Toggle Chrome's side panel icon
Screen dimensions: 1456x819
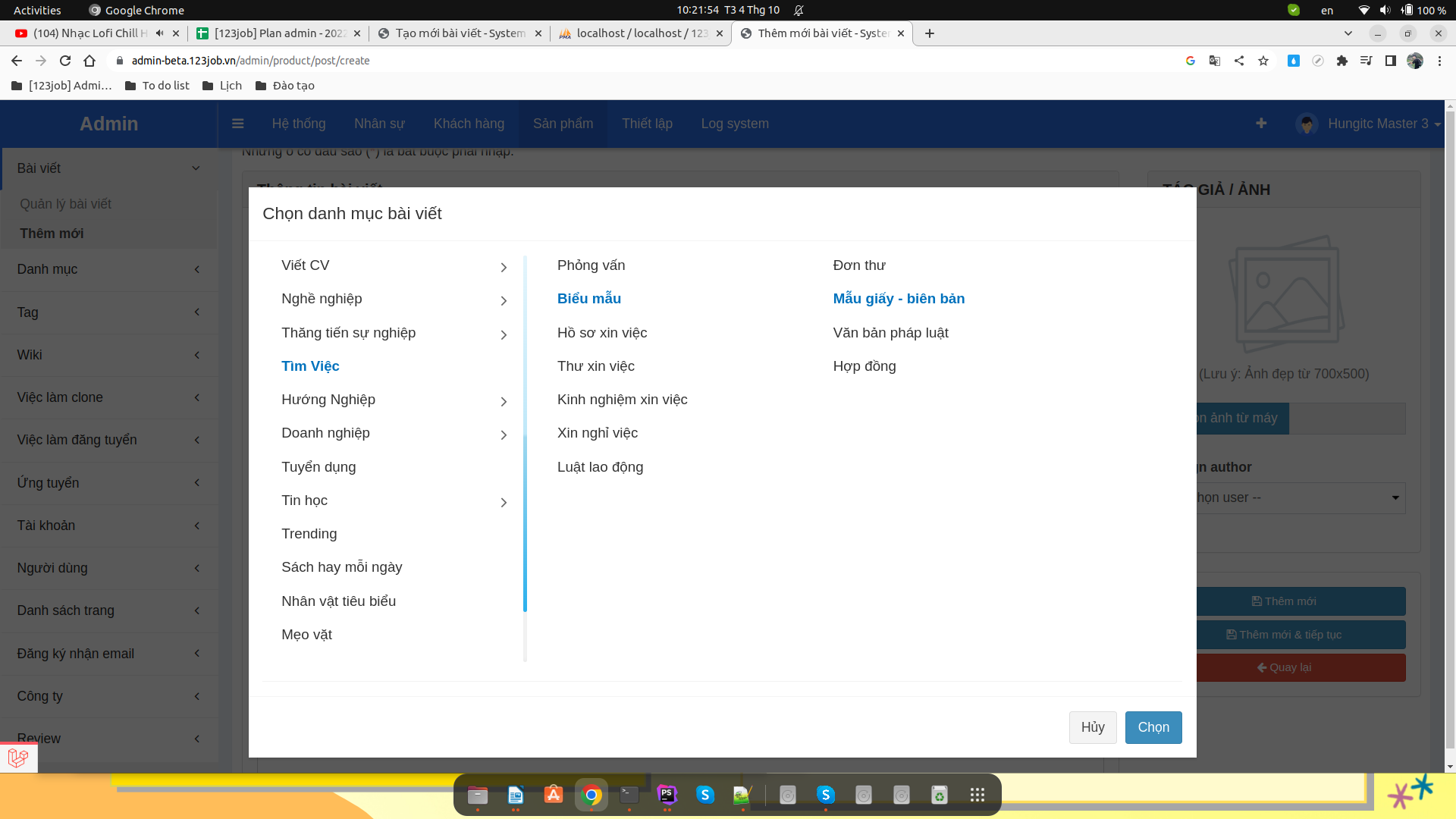pos(1391,61)
